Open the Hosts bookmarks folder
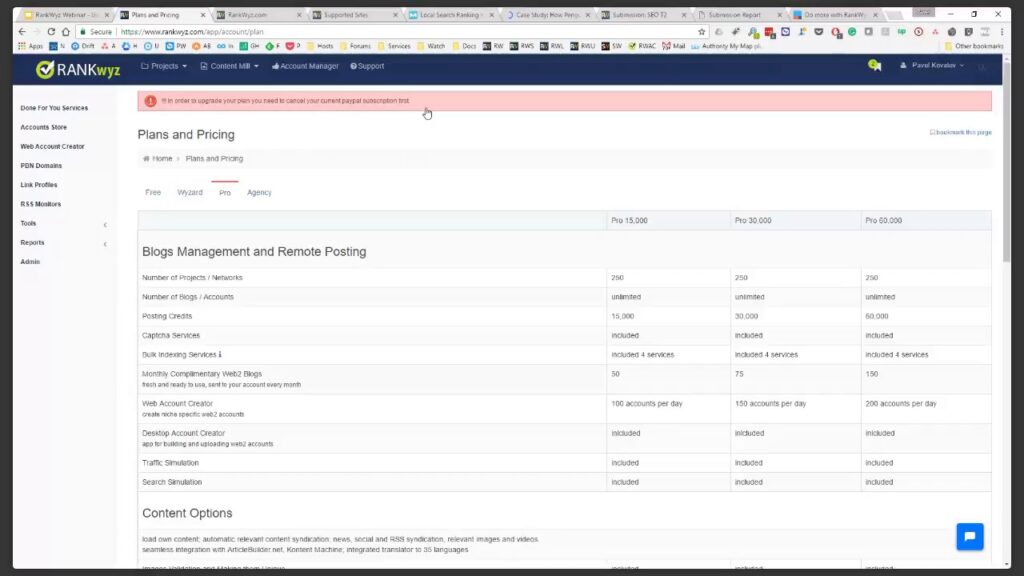1024x576 pixels. 320,46
